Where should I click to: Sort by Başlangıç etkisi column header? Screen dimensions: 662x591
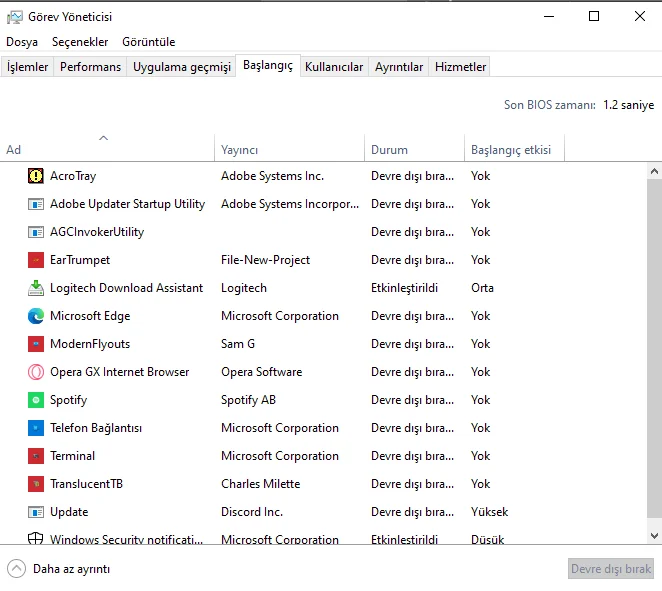pyautogui.click(x=514, y=149)
